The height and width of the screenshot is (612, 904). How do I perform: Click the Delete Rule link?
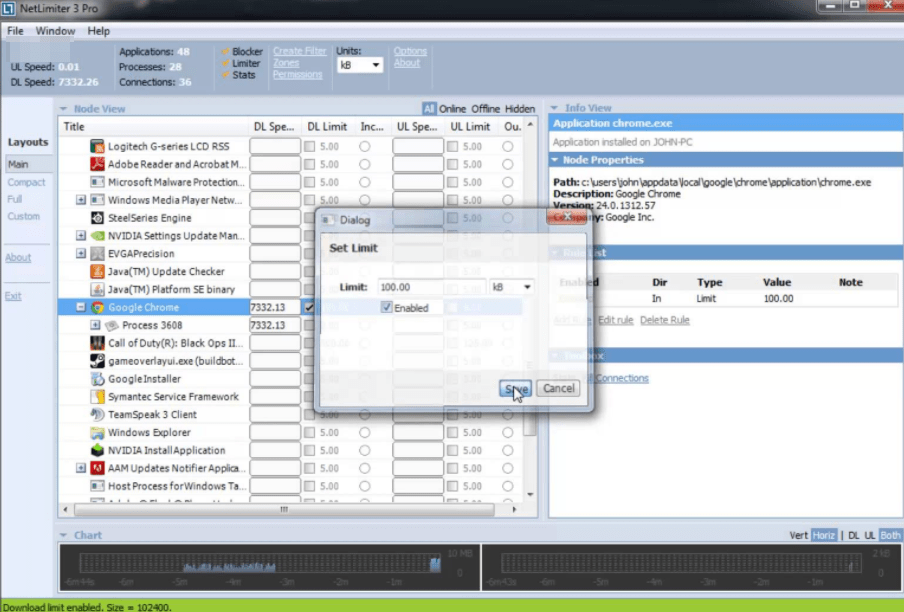click(664, 320)
